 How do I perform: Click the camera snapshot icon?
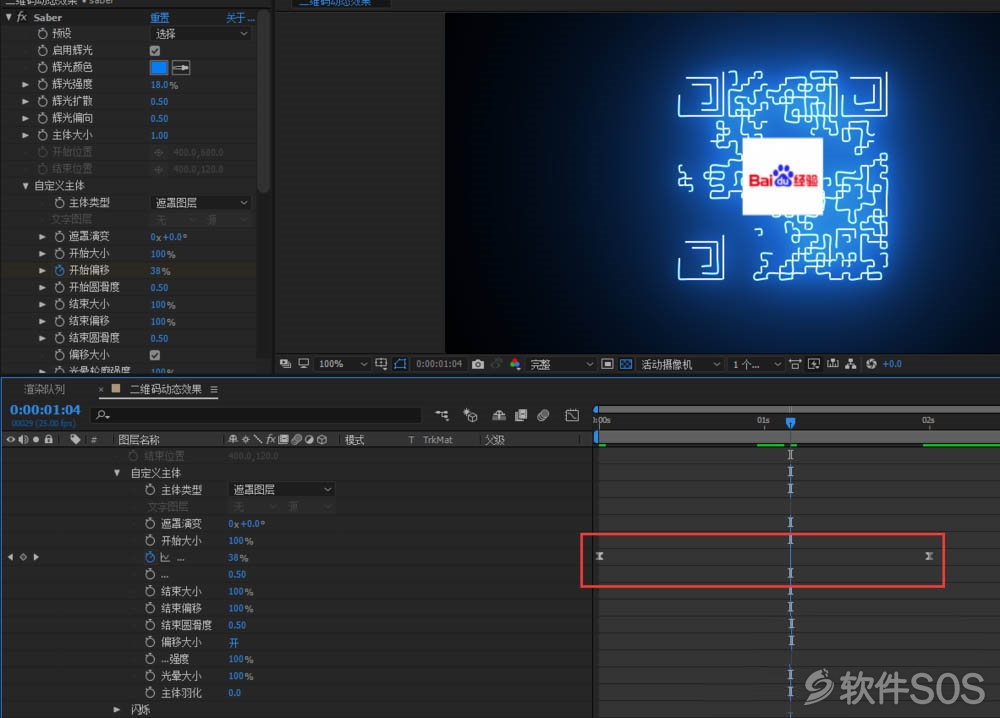click(478, 364)
